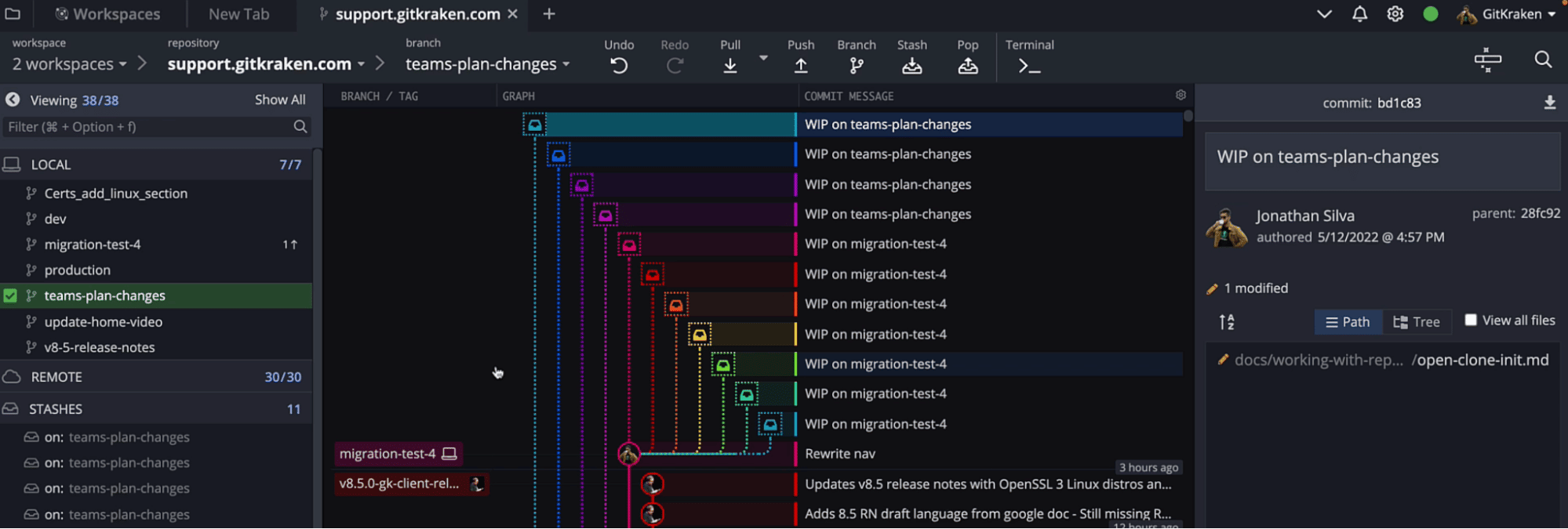Click the Undo toolbar icon
The image size is (1568, 529).
click(x=619, y=67)
